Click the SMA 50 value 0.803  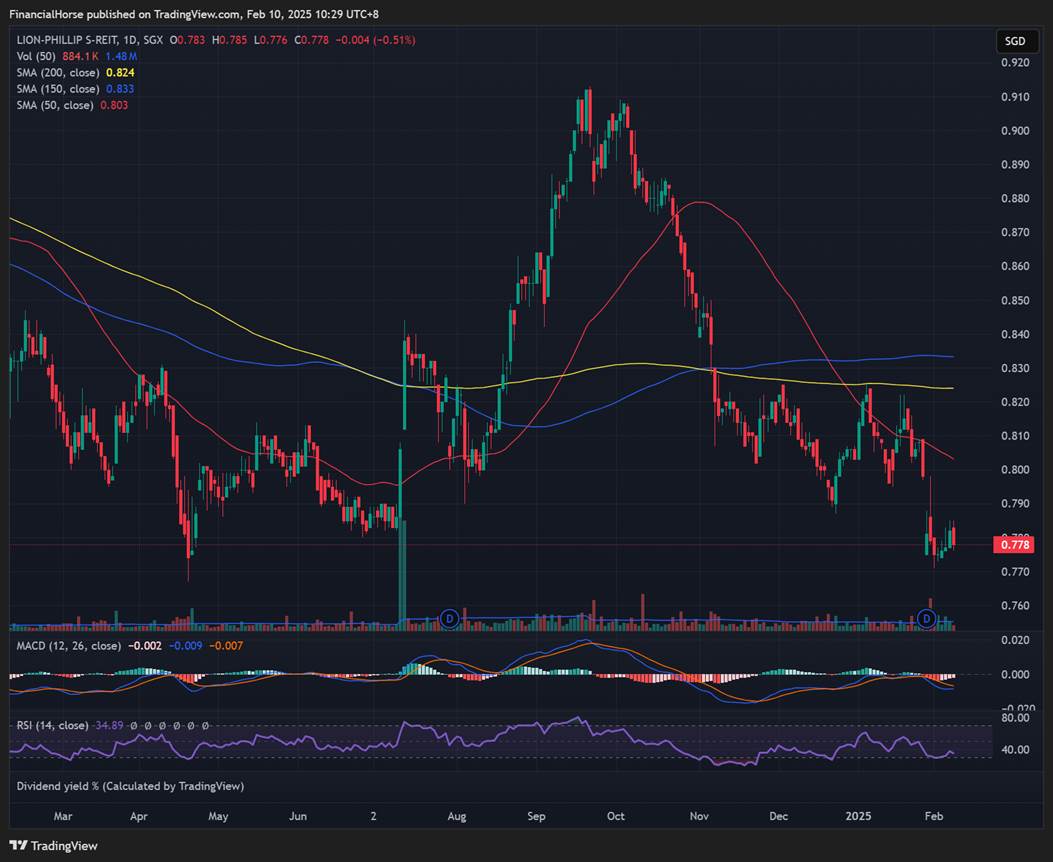pos(114,105)
